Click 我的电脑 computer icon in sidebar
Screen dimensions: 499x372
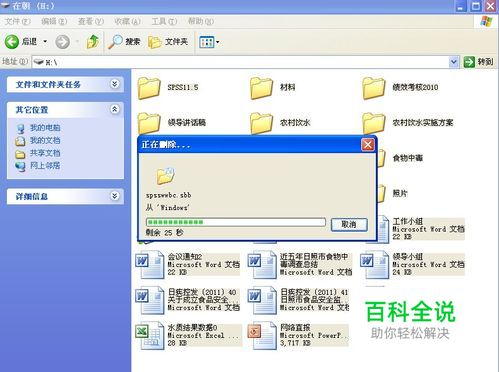click(x=21, y=128)
